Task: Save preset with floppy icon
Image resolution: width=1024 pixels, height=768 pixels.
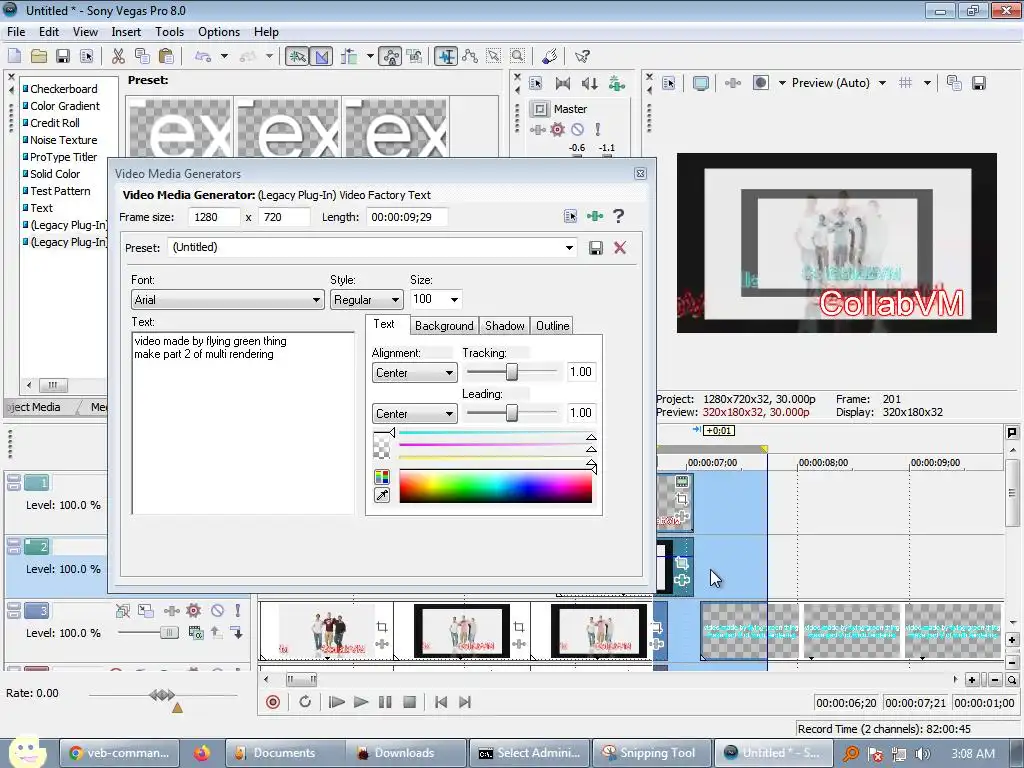Action: 596,248
